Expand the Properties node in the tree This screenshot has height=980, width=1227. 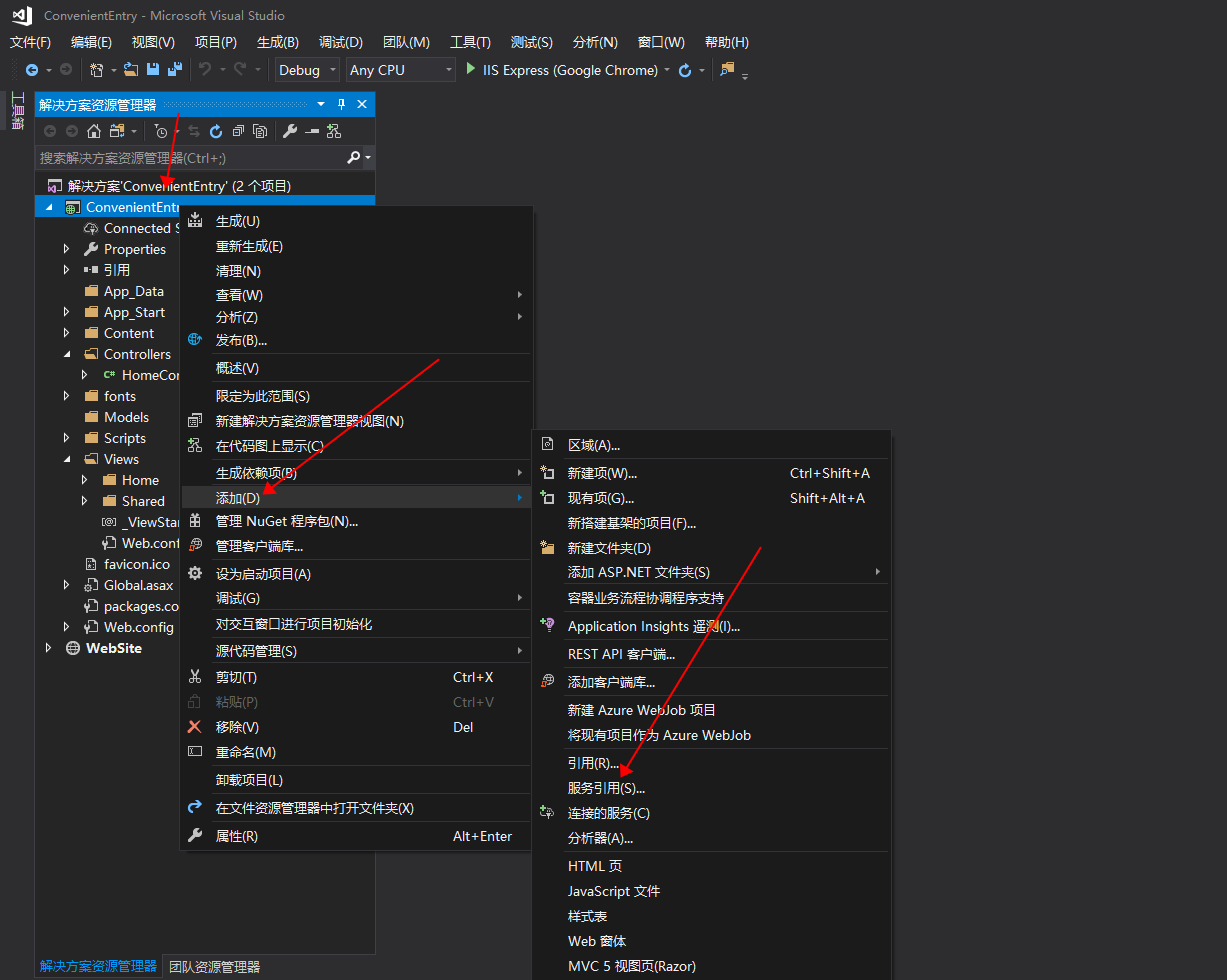pos(67,249)
